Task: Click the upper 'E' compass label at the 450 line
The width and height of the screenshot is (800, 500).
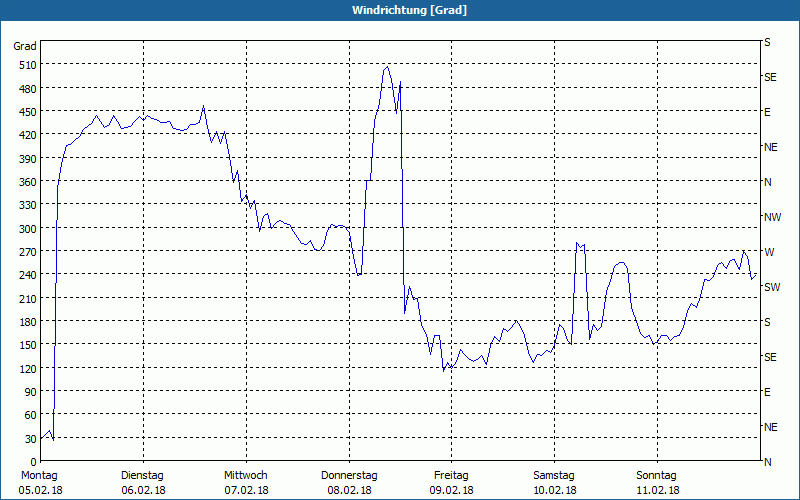Action: tap(767, 112)
